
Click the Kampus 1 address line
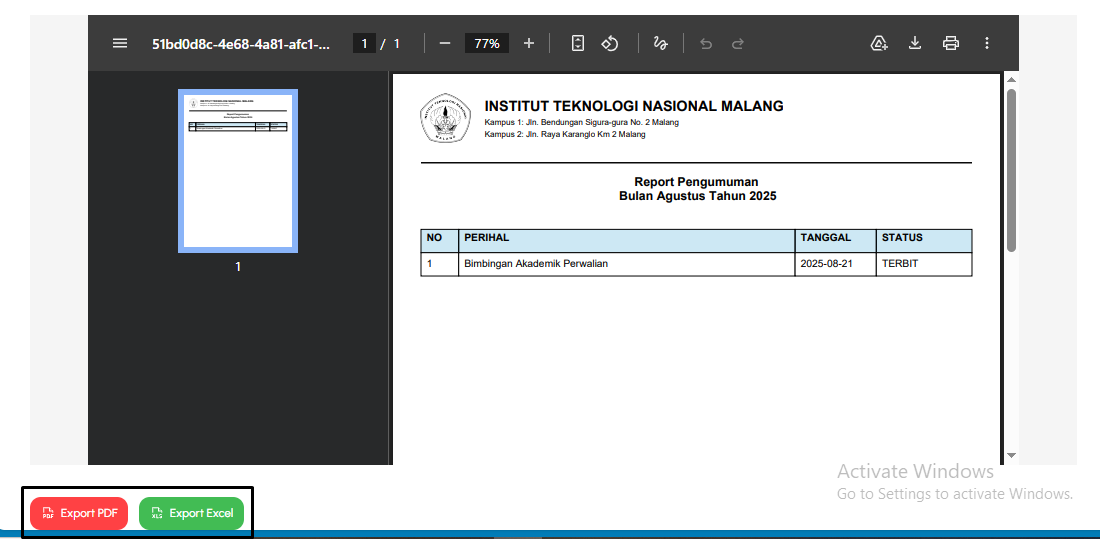pyautogui.click(x=582, y=123)
